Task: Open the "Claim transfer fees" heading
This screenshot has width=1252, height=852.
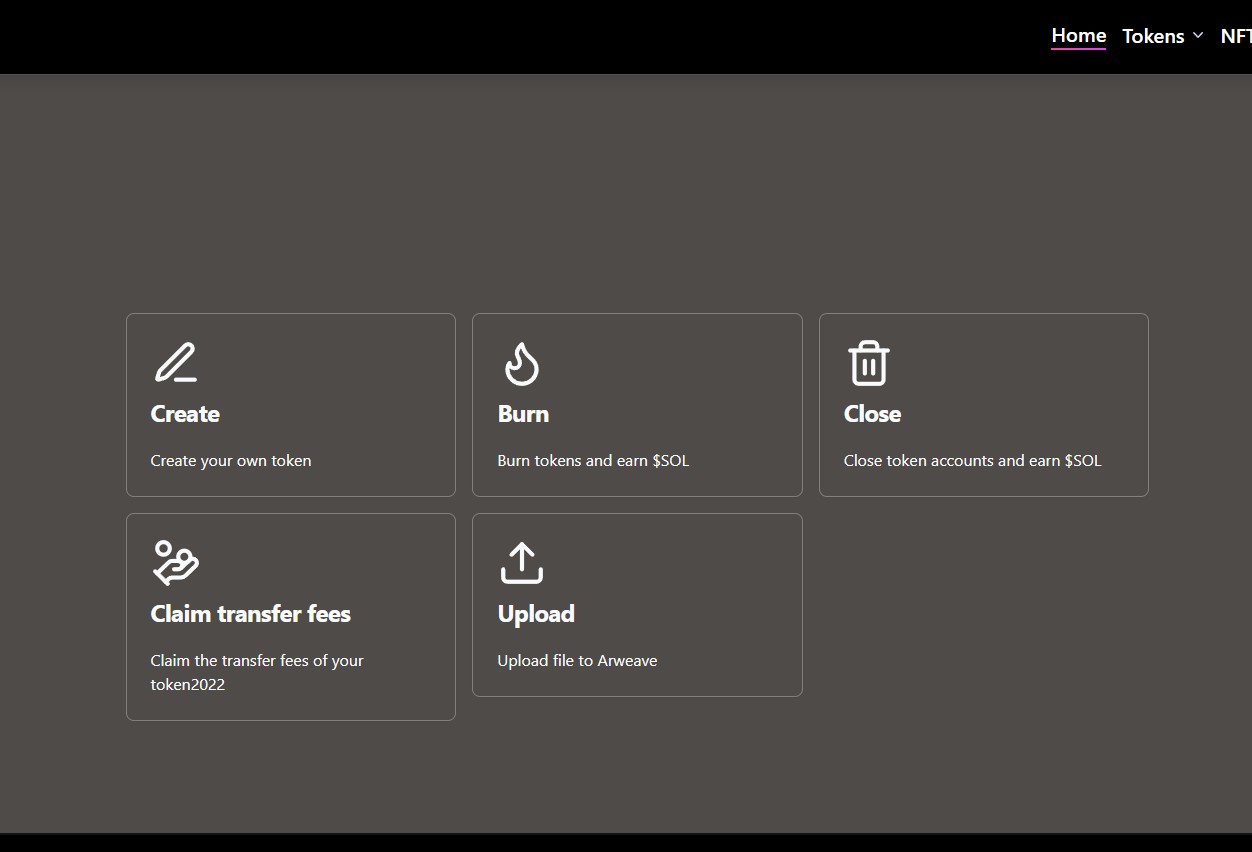Action: (250, 614)
